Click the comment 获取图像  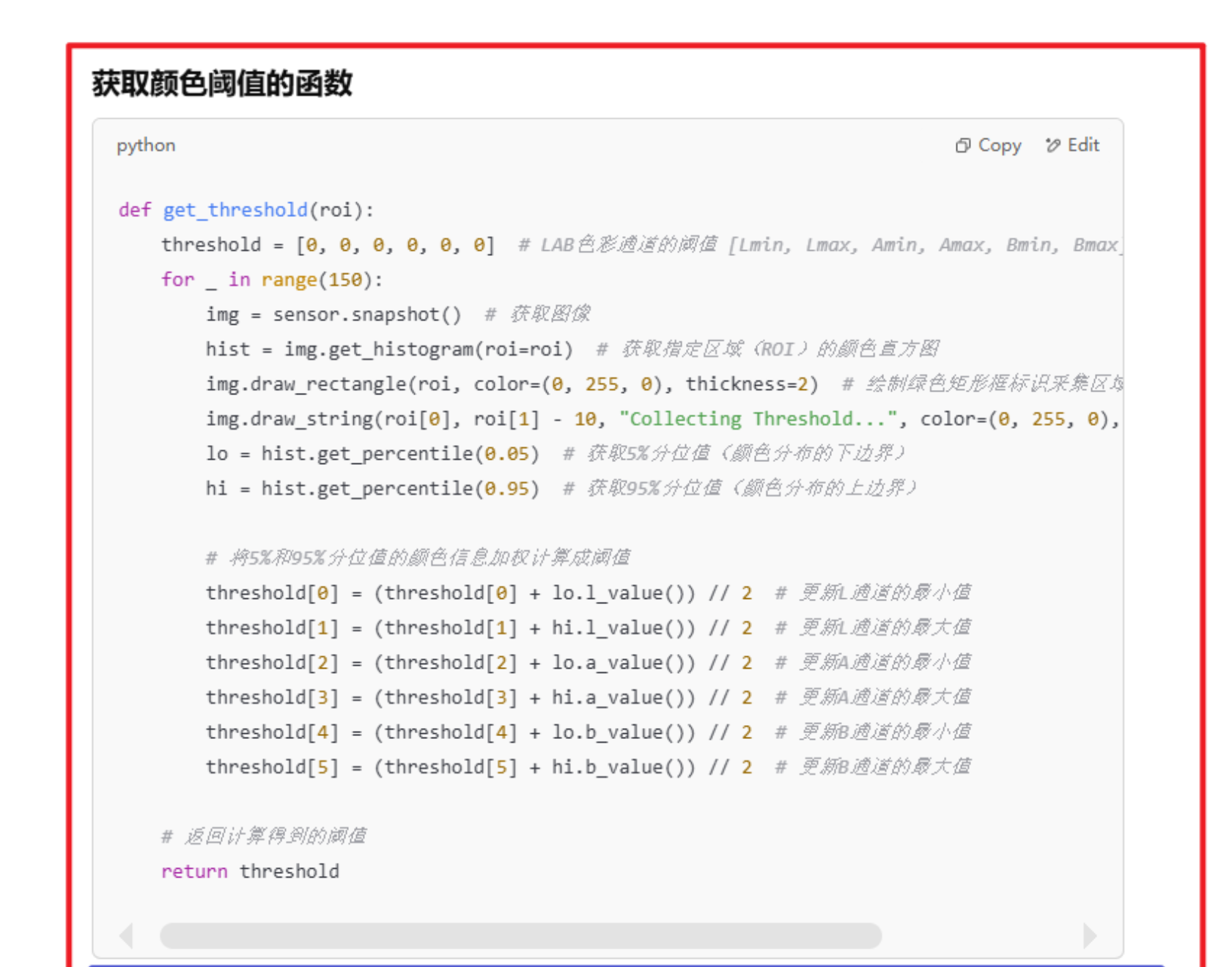[537, 315]
